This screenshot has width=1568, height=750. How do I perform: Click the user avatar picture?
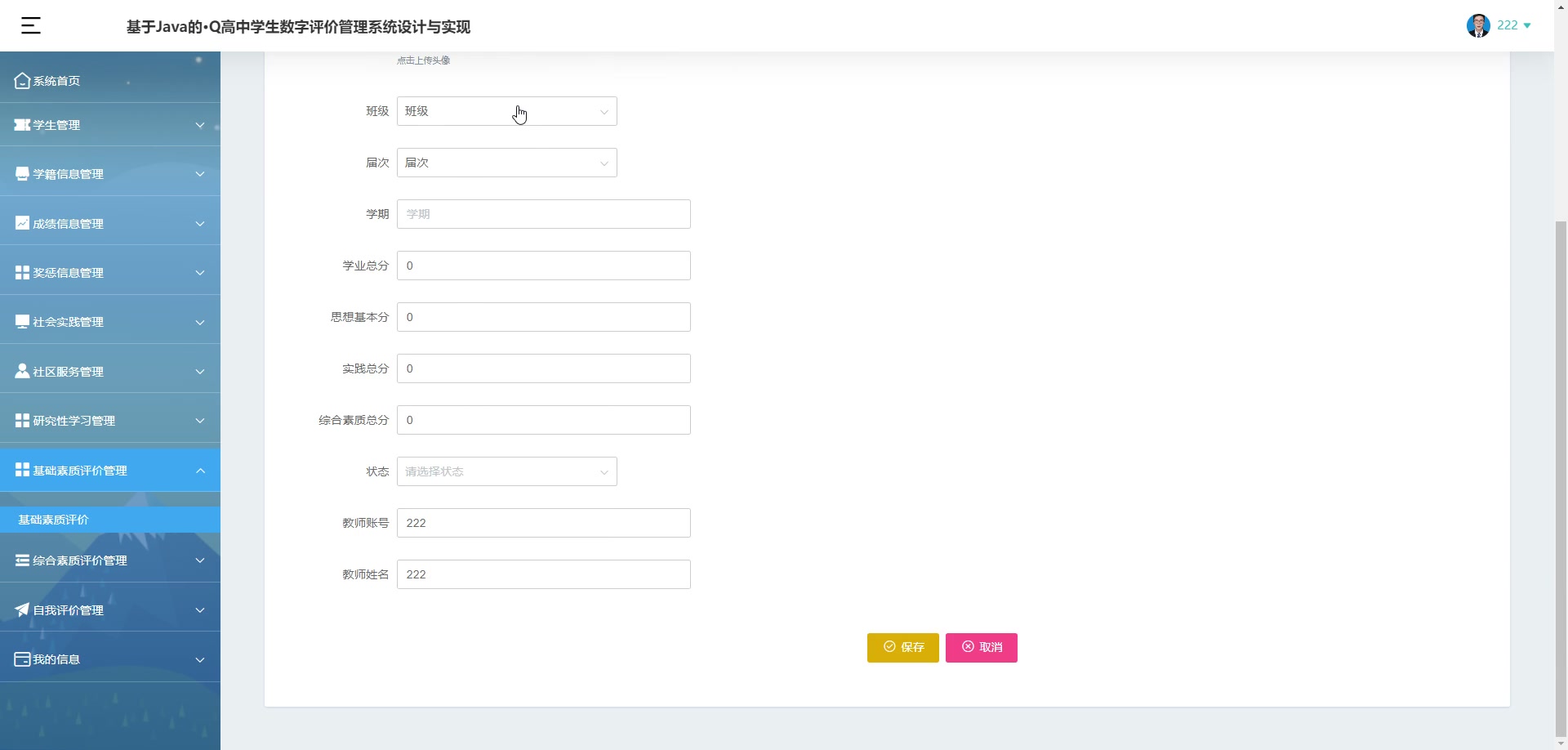click(x=1478, y=25)
